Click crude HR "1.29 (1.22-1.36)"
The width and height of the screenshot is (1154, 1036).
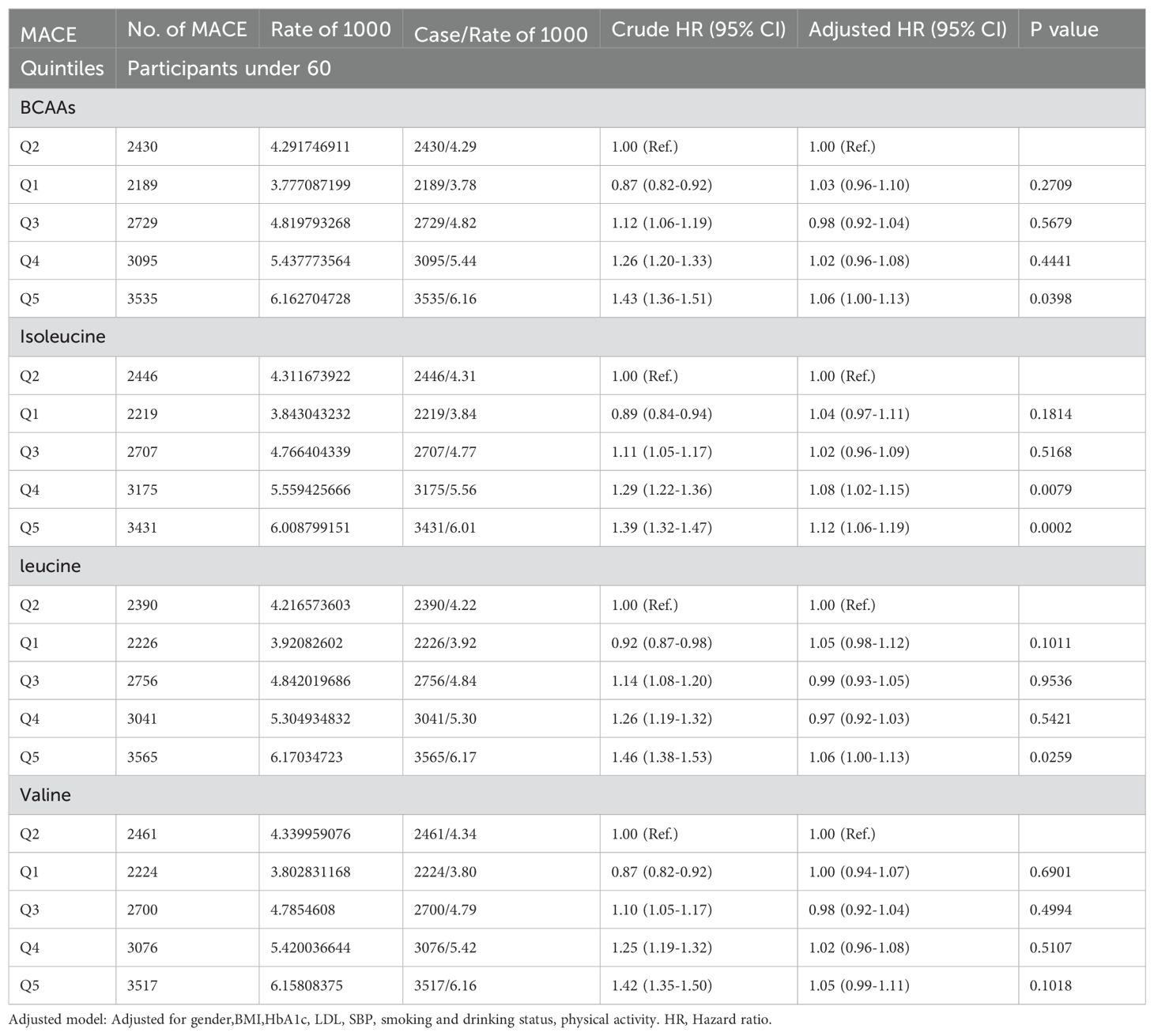coord(662,490)
